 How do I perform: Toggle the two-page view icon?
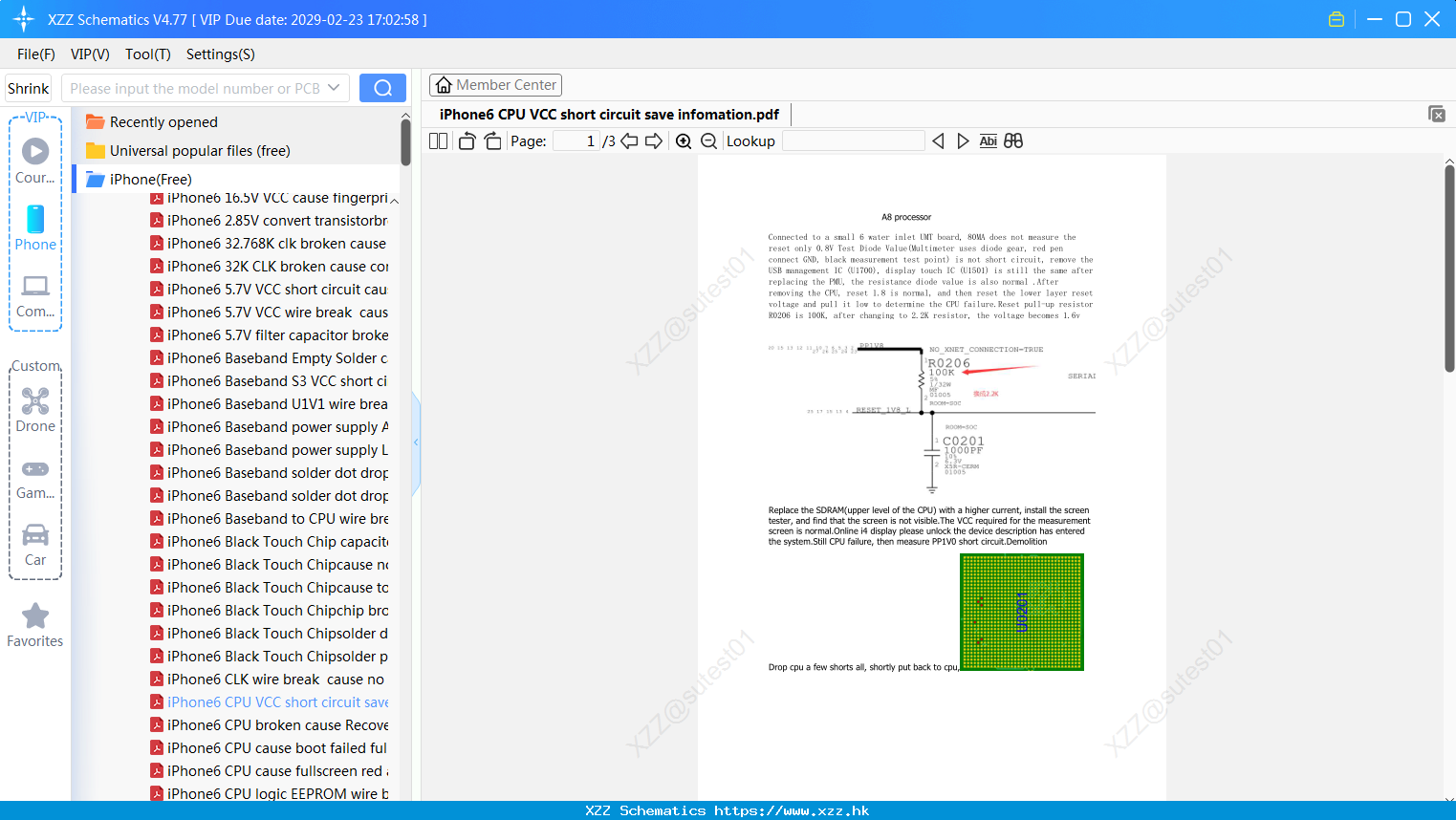[439, 140]
